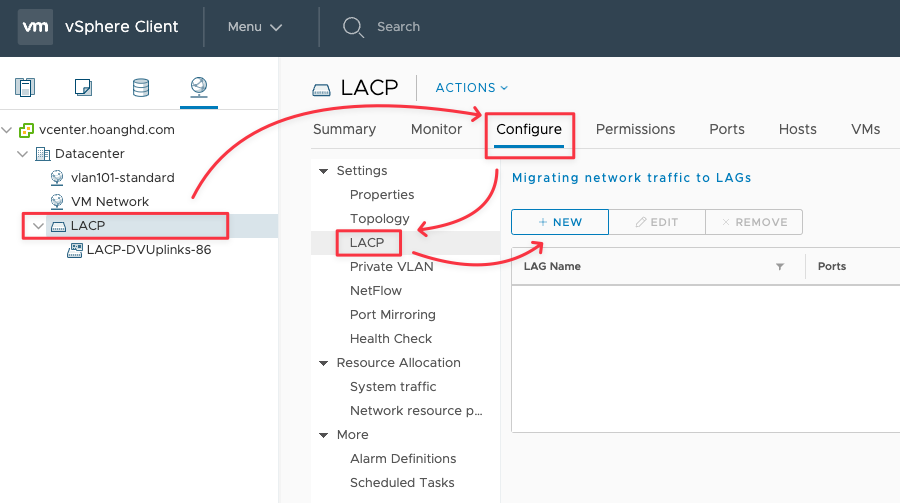Open the Menu dropdown
The image size is (900, 503).
(x=255, y=27)
